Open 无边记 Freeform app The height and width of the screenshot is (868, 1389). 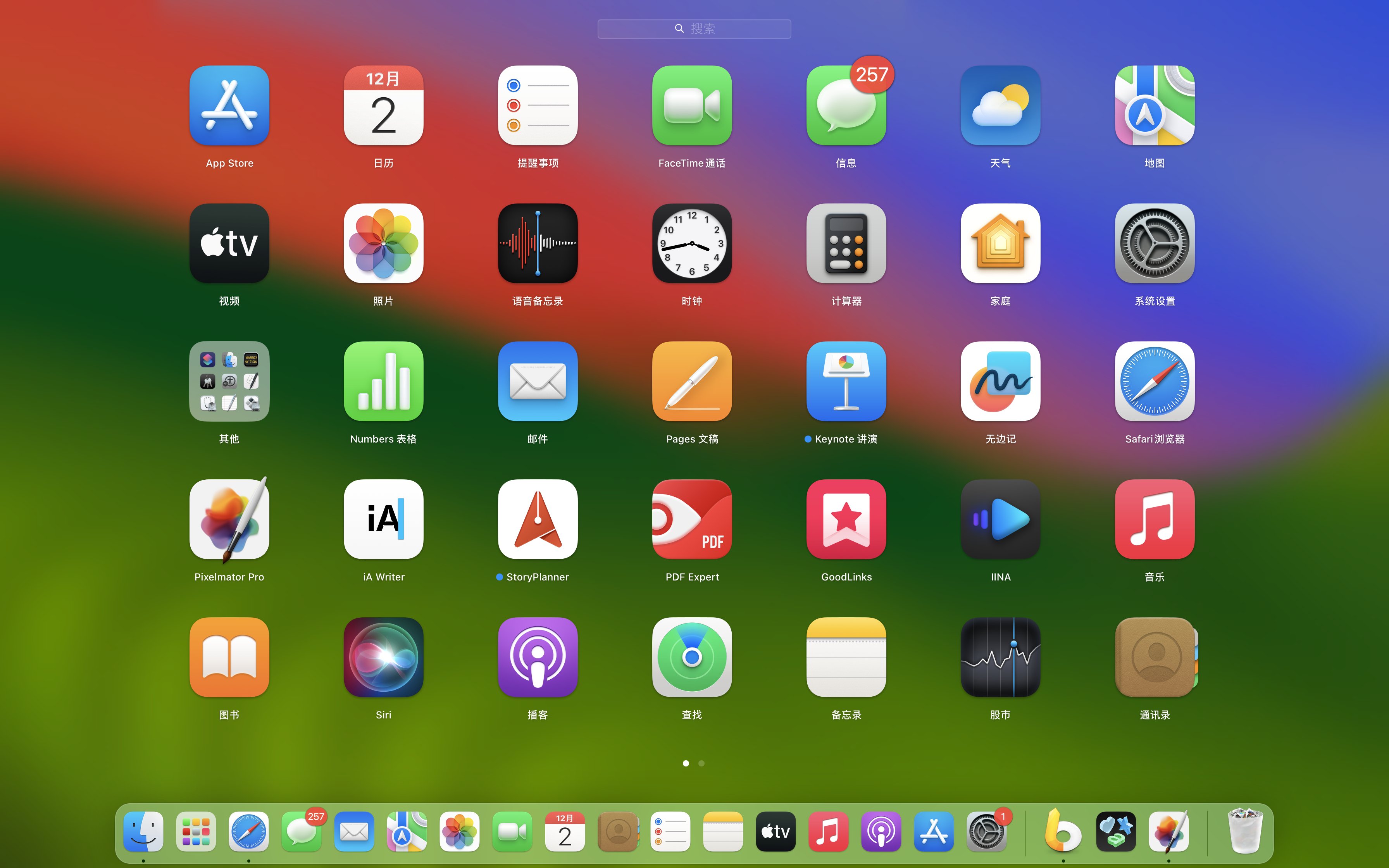click(x=1000, y=382)
